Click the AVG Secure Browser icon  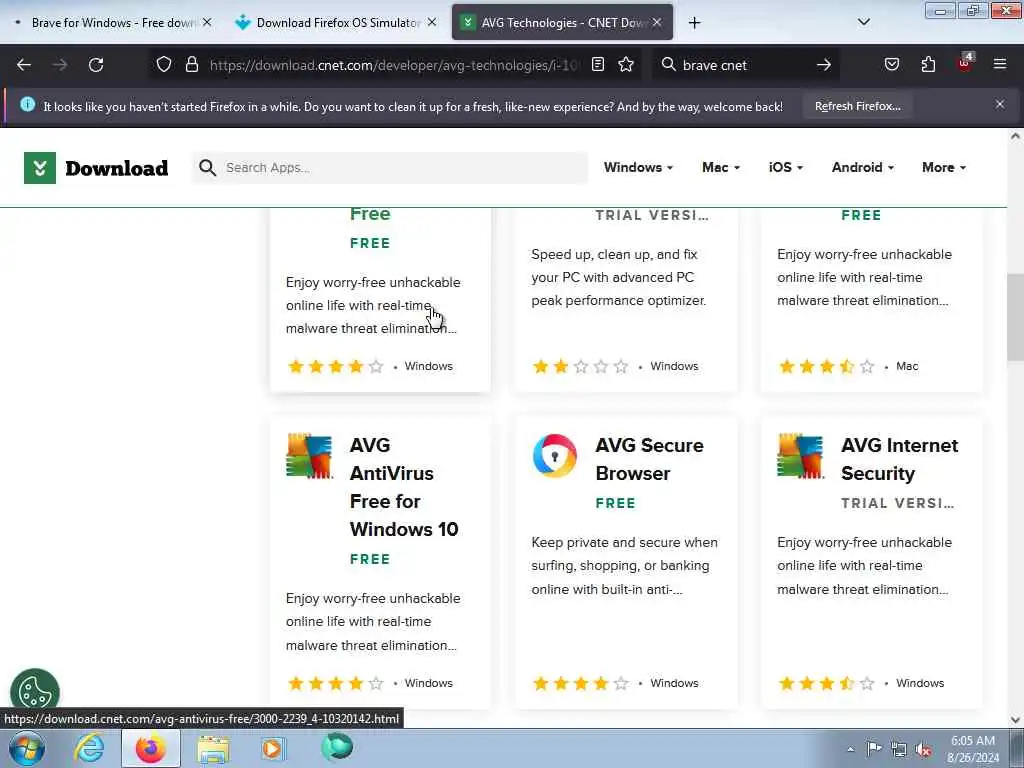pos(554,456)
